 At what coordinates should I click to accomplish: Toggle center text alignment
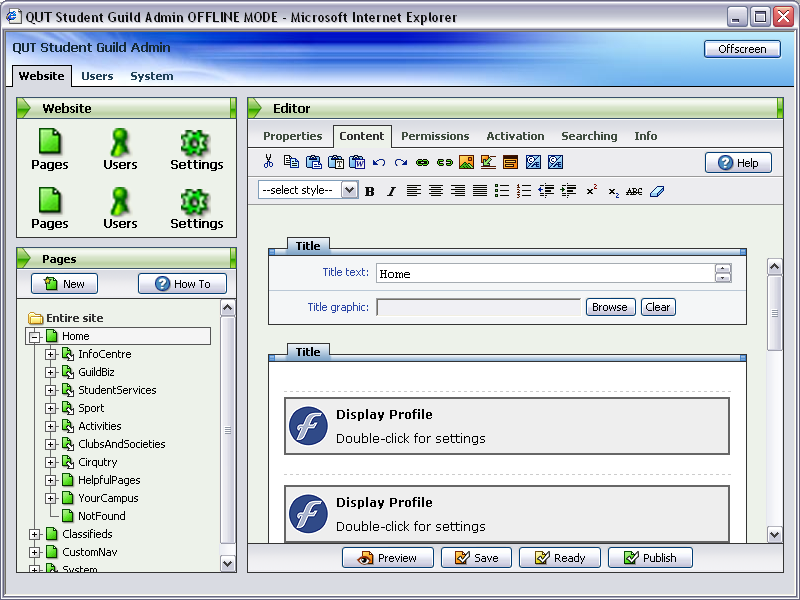(436, 191)
